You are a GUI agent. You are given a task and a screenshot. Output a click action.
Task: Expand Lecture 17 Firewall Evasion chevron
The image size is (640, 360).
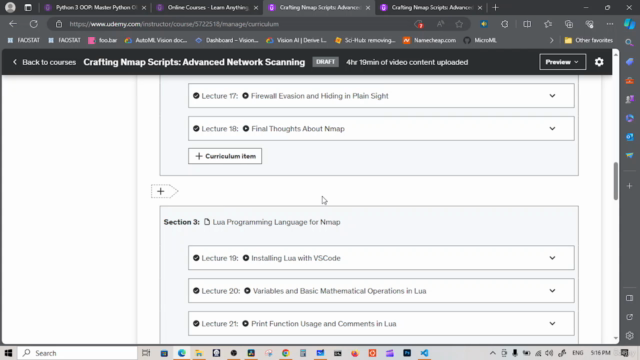coord(552,96)
